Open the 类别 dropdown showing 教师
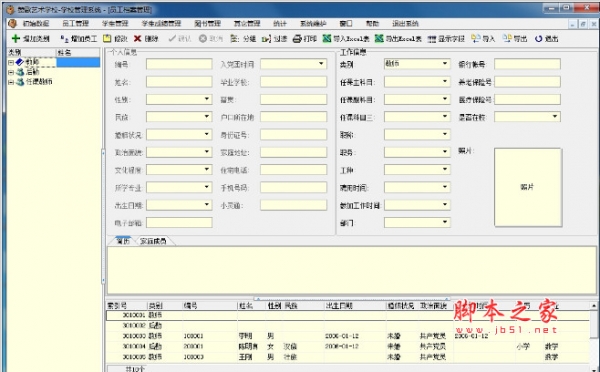The width and height of the screenshot is (600, 372). (x=445, y=64)
